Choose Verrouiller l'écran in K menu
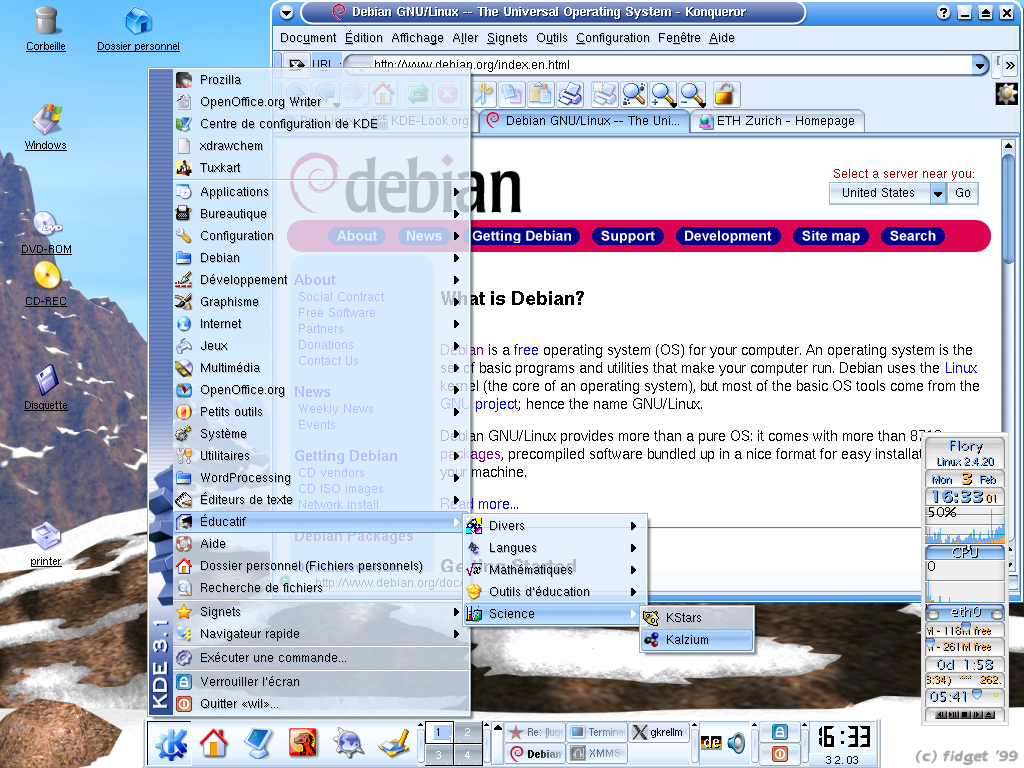 pyautogui.click(x=321, y=681)
